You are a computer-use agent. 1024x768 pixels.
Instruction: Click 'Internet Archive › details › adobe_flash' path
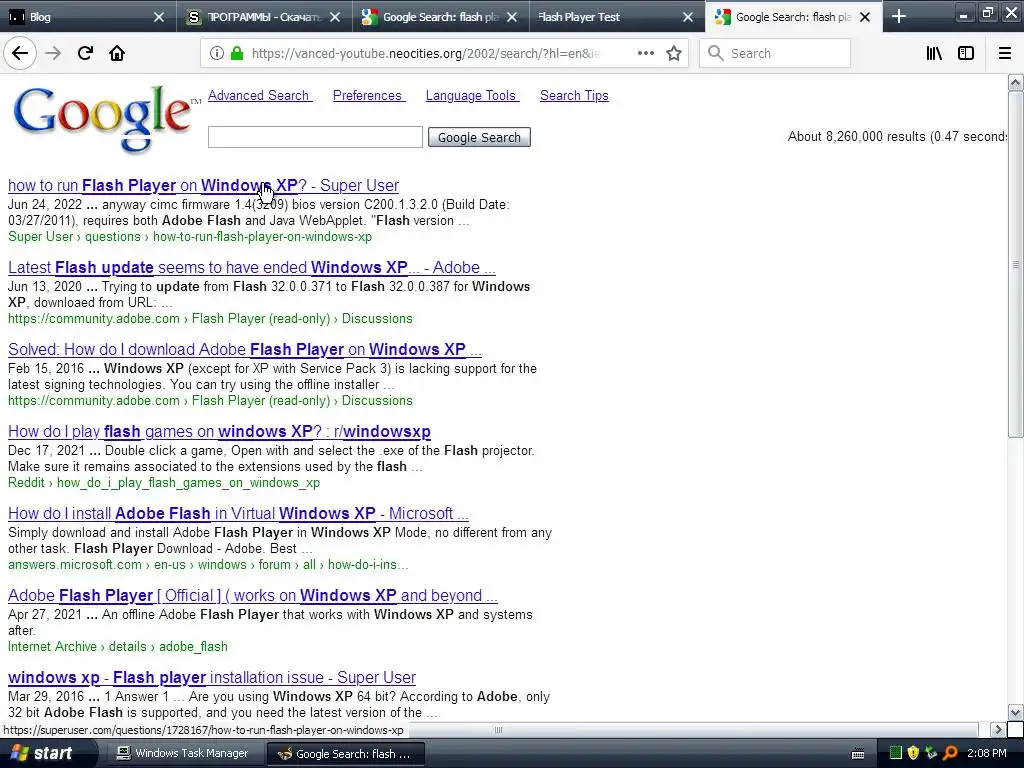tap(118, 647)
